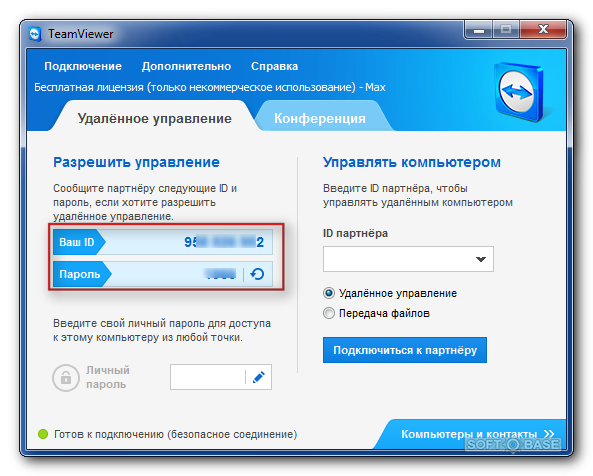Open the Дополнительно menu
The image size is (593, 476).
click(x=186, y=66)
